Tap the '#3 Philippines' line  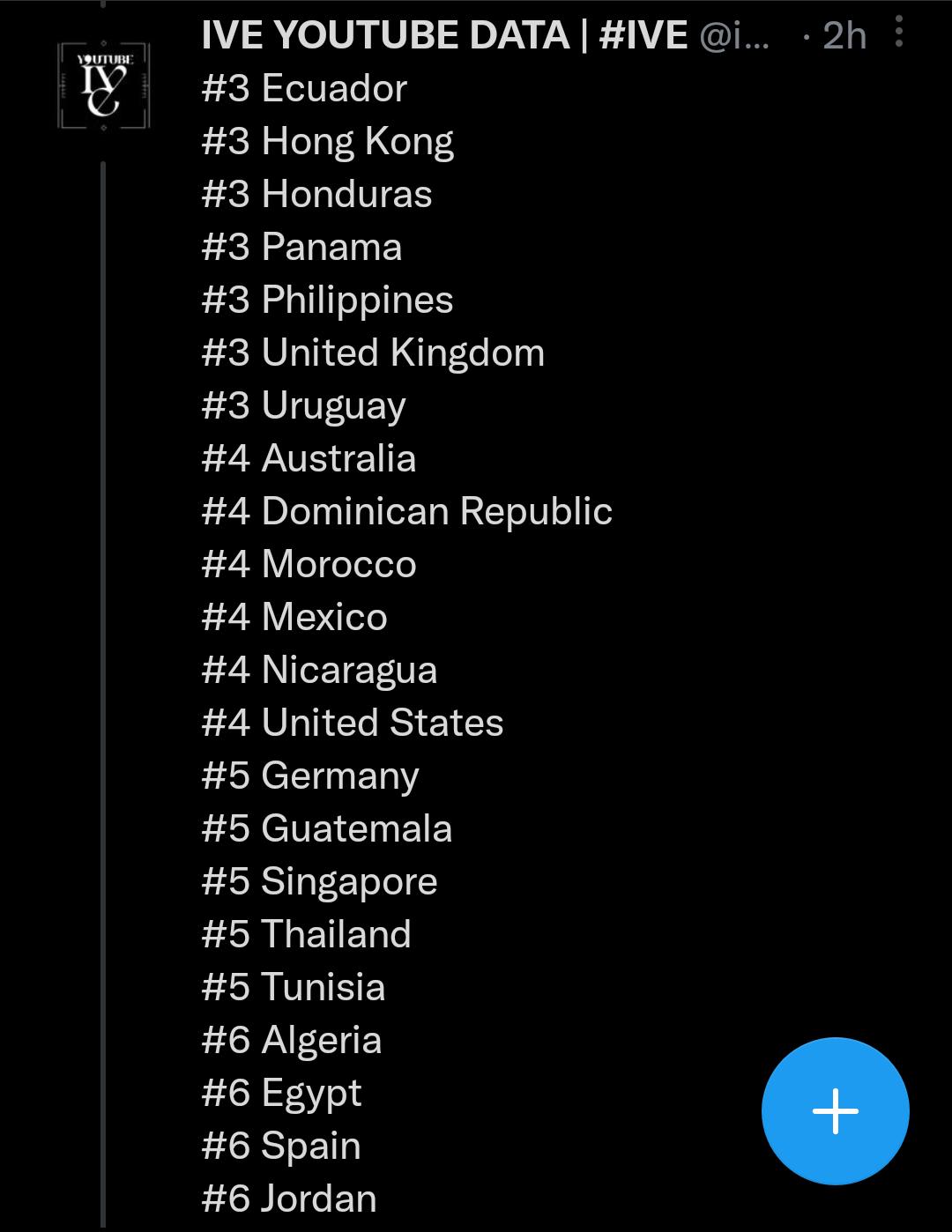coord(327,301)
